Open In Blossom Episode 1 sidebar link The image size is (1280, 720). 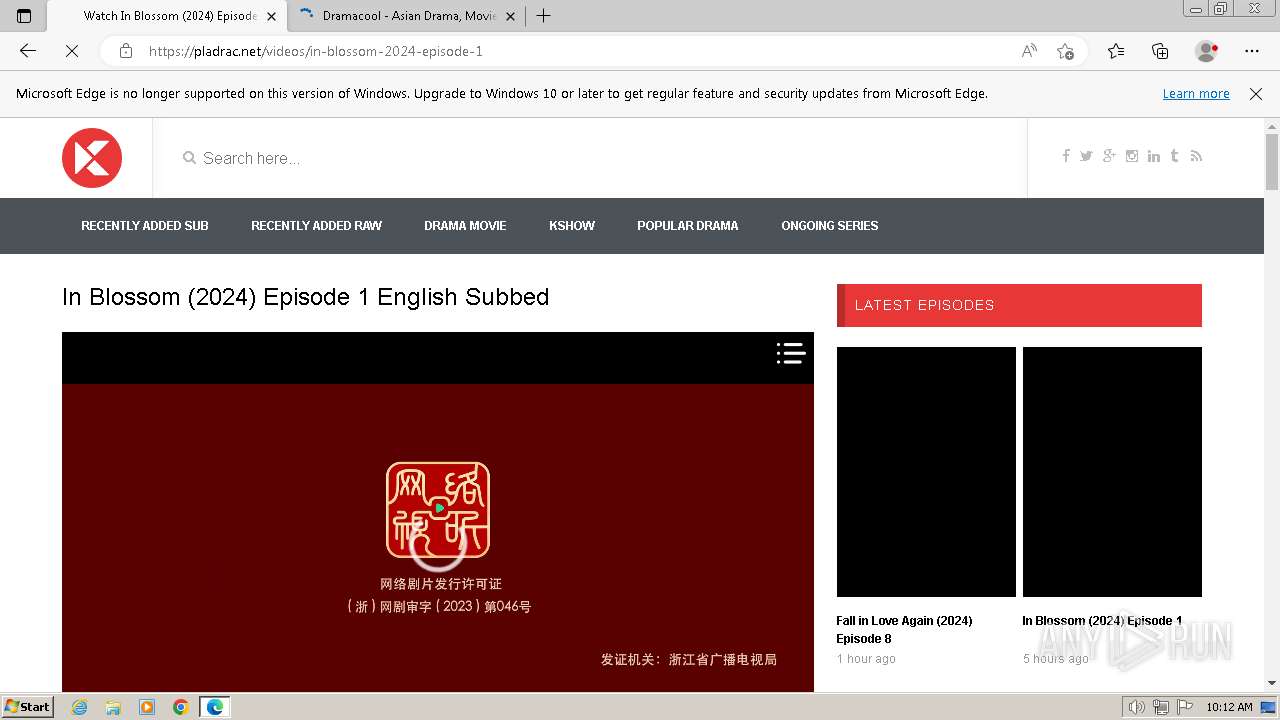[x=1102, y=621]
